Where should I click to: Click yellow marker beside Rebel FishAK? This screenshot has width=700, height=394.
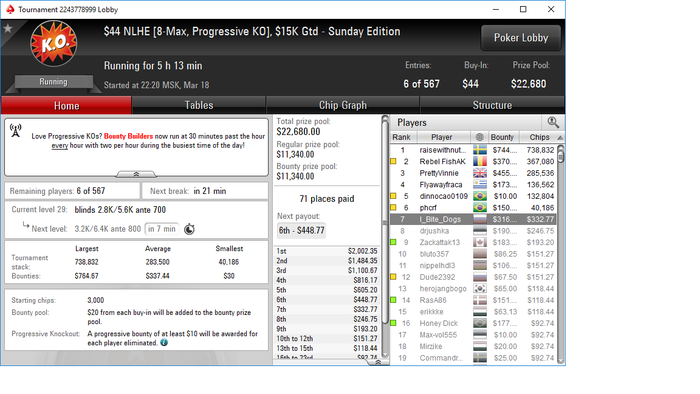click(393, 162)
